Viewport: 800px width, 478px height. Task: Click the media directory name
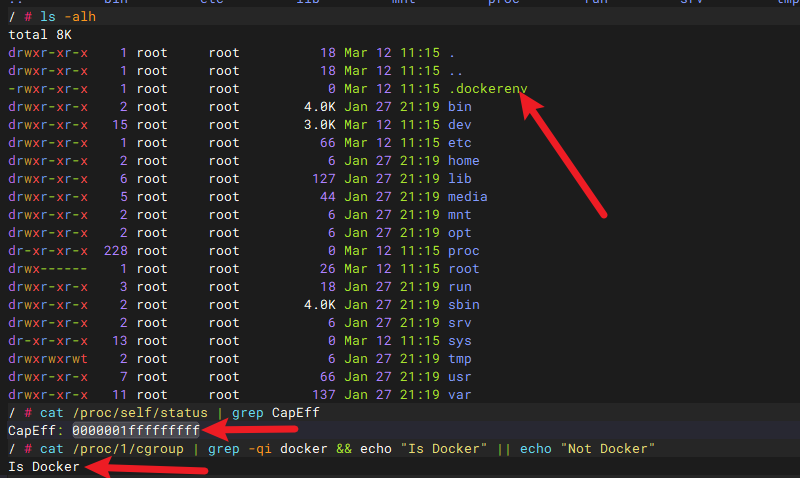click(468, 197)
